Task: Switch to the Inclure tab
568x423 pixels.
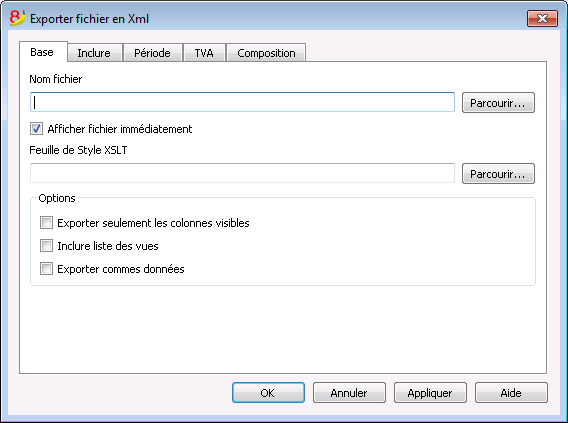Action: (94, 53)
